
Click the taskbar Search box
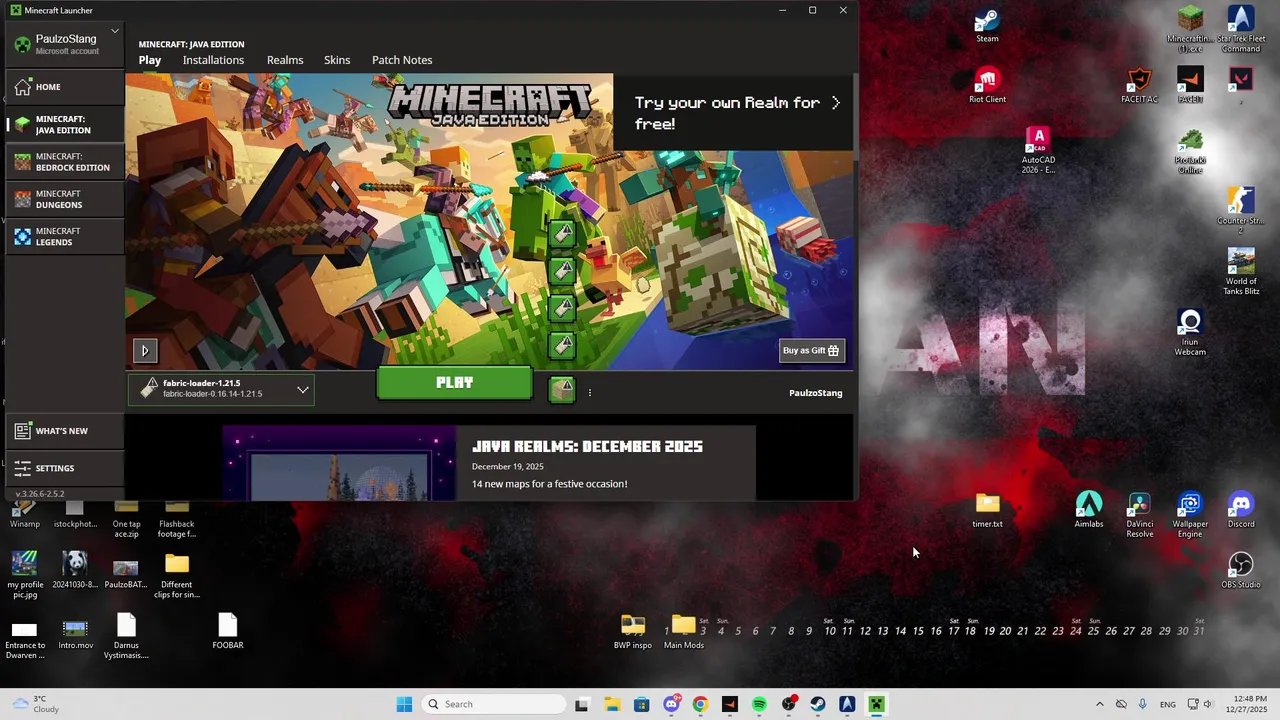pyautogui.click(x=494, y=704)
